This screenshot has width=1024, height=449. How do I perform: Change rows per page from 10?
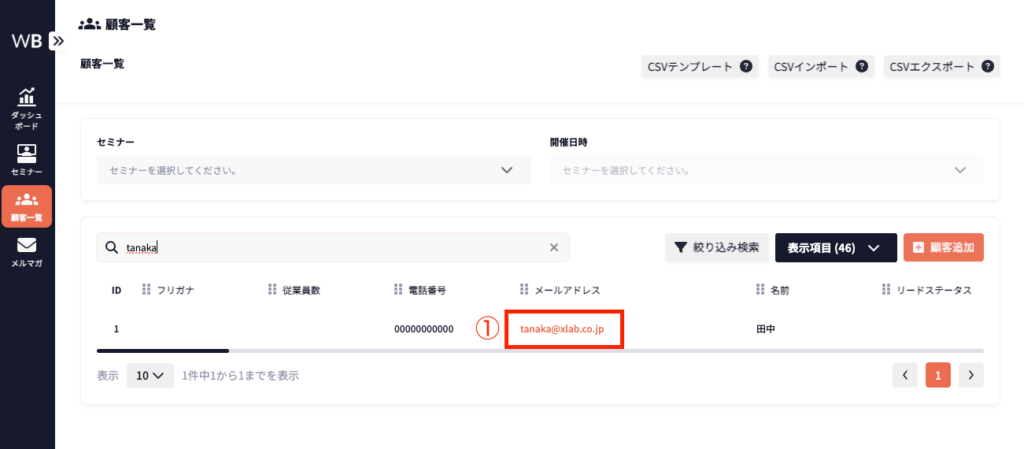tap(149, 376)
